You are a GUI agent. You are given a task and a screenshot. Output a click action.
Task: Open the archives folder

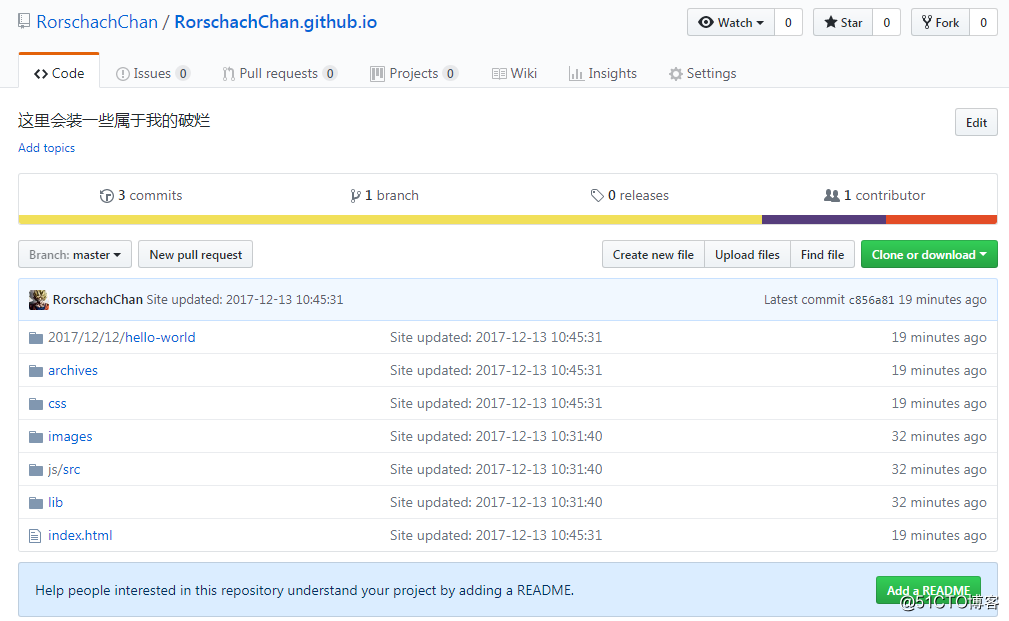point(73,371)
